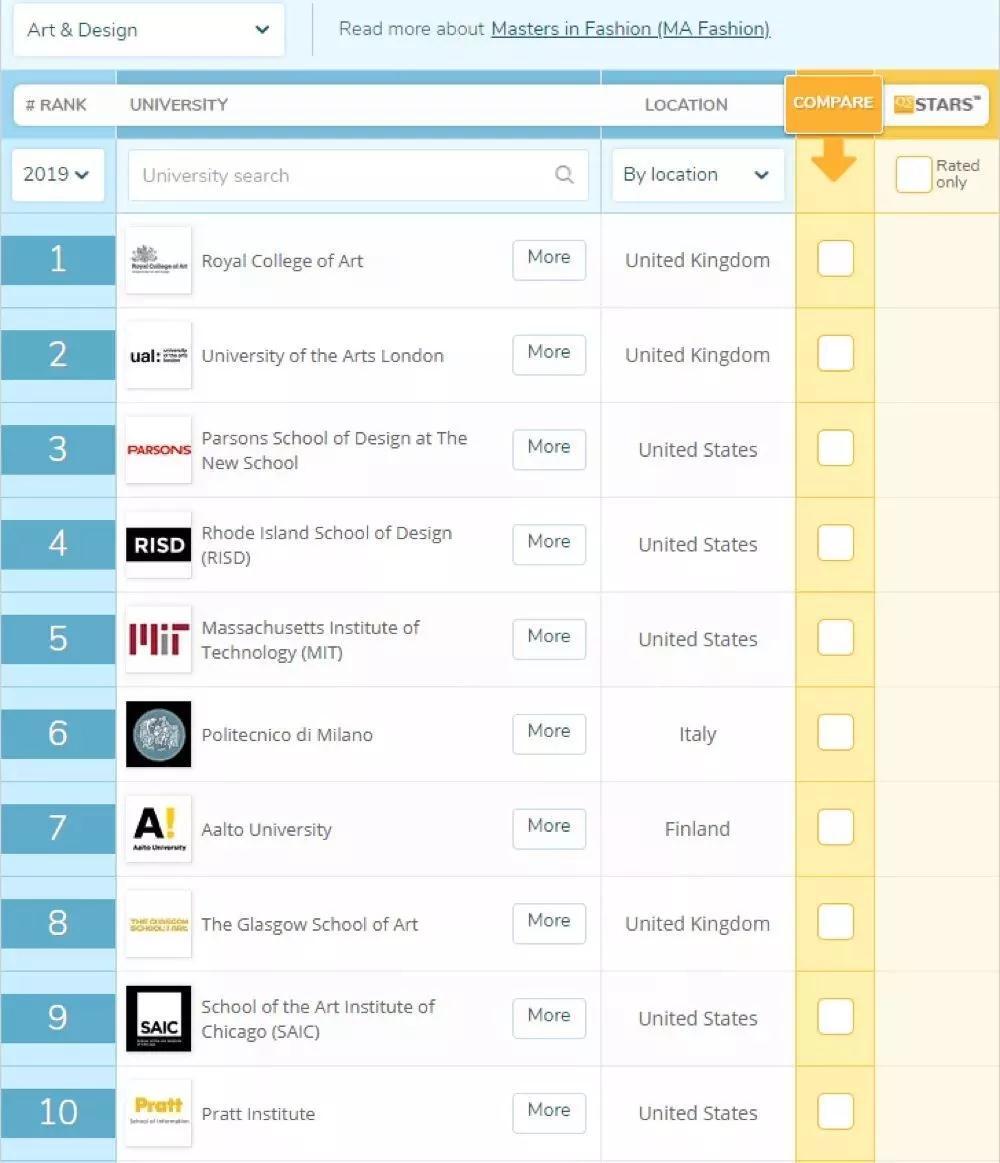Click the UAL university logo
Viewport: 1000px width, 1163px height.
click(158, 355)
